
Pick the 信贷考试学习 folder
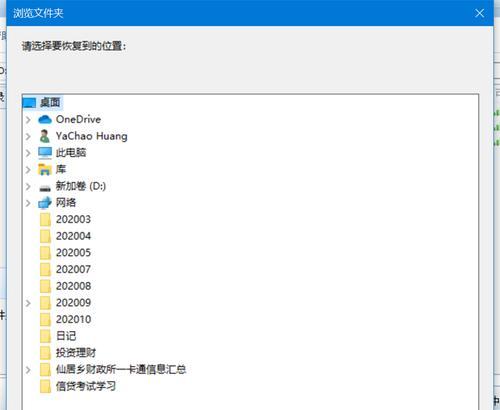[x=78, y=386]
